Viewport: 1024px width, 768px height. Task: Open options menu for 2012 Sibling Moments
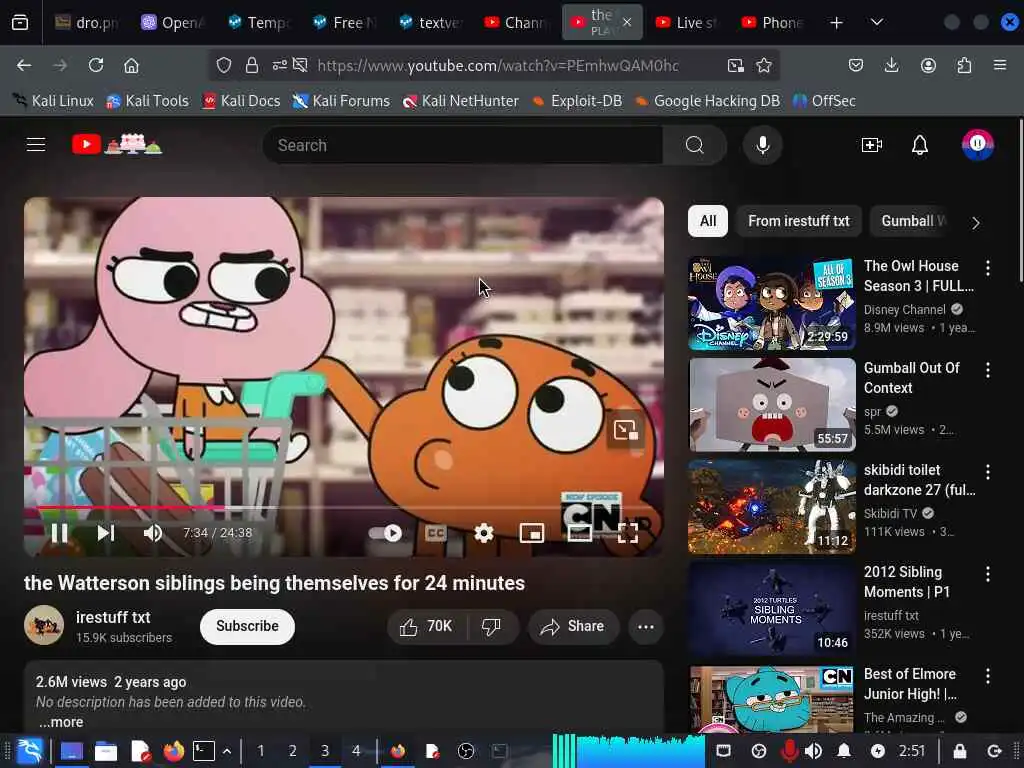point(987,573)
